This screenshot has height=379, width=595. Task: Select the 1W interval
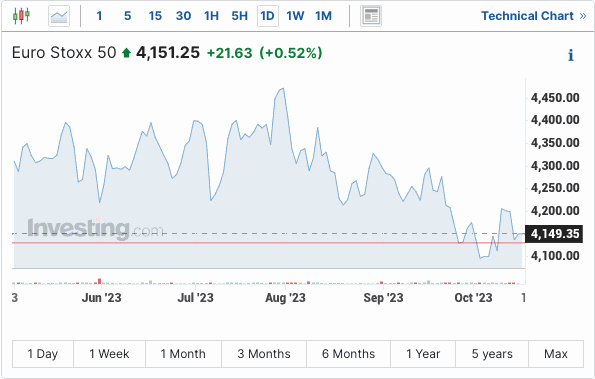click(x=295, y=16)
